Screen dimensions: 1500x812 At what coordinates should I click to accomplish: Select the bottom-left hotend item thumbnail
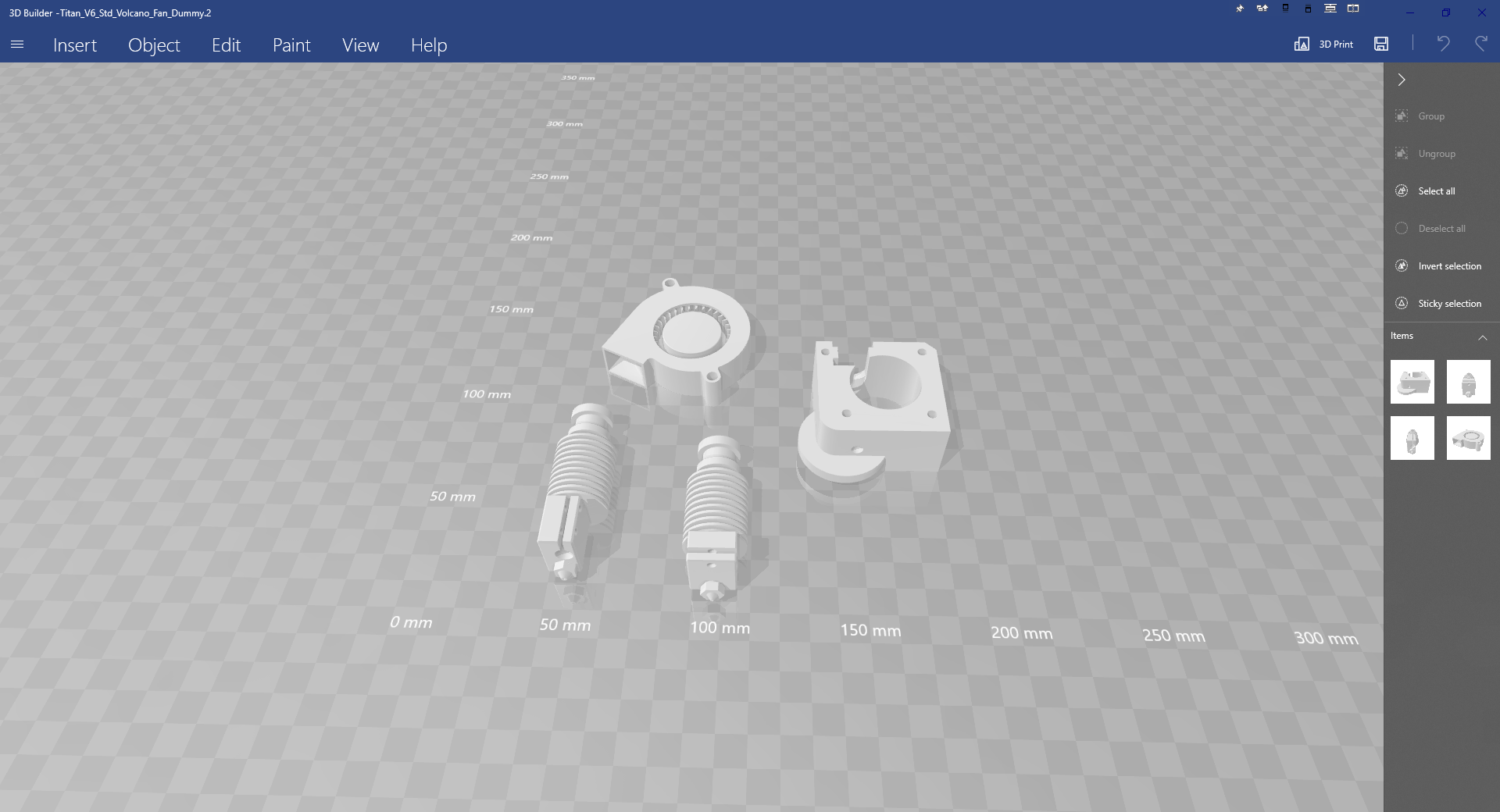(1412, 438)
